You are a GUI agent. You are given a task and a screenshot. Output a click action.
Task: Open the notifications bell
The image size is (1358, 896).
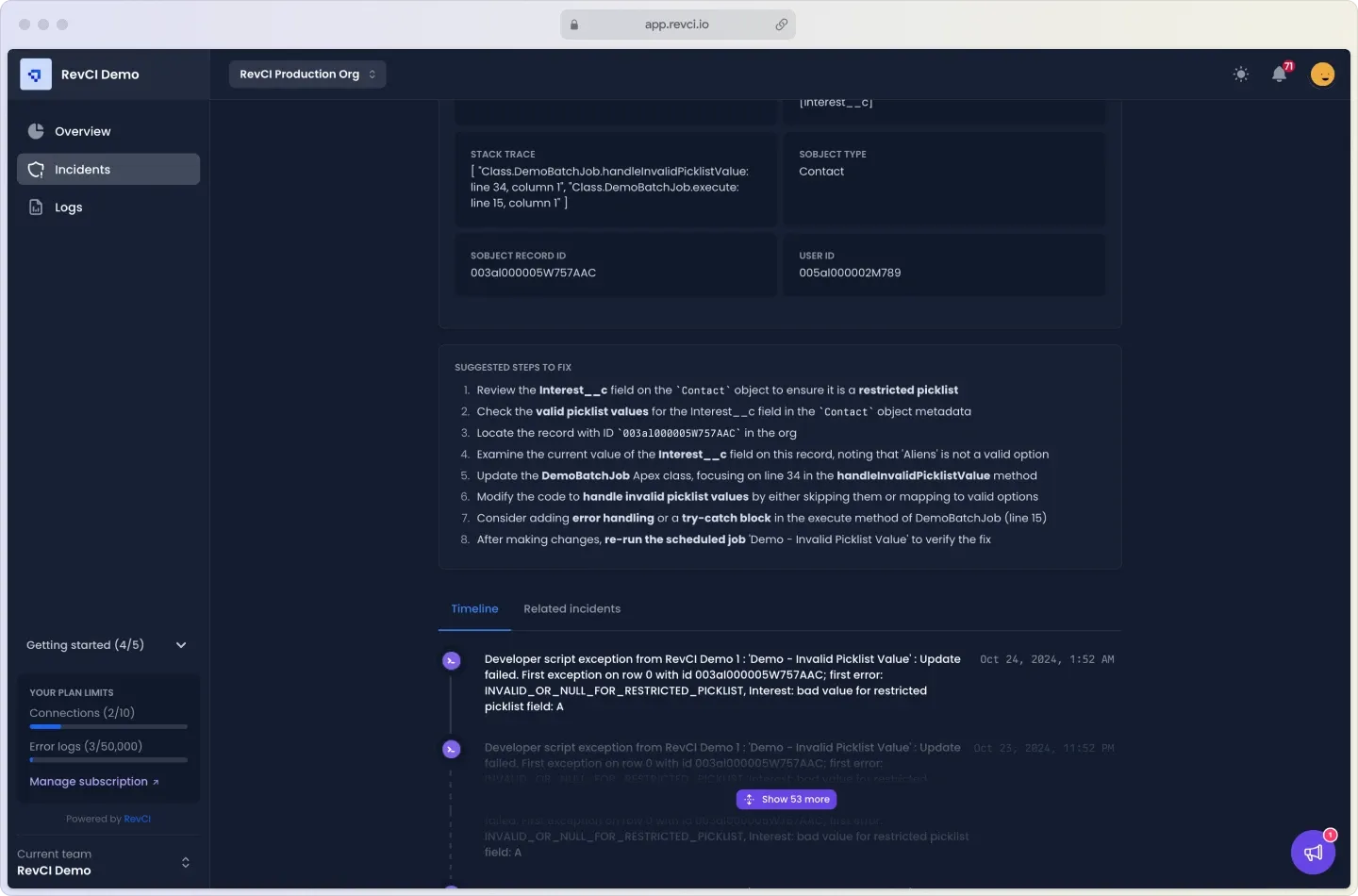(1280, 75)
